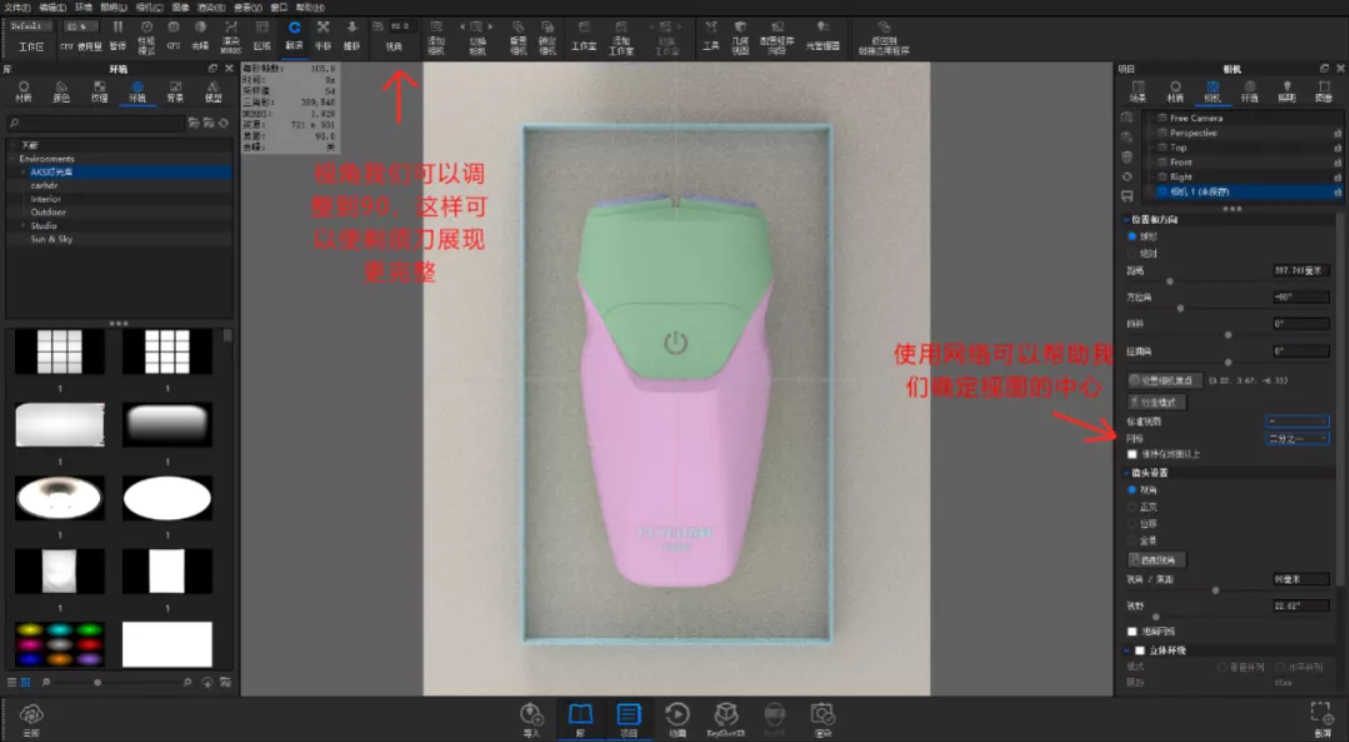Select the Spherical (球形) position radio
Viewport: 1349px width, 742px height.
(1132, 237)
